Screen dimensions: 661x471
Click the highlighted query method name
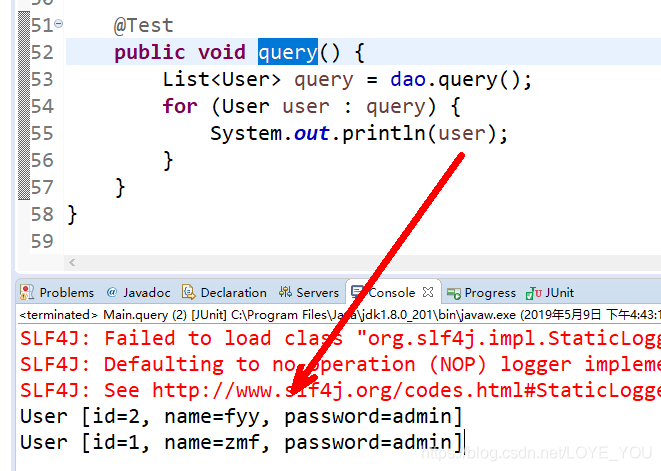[288, 52]
